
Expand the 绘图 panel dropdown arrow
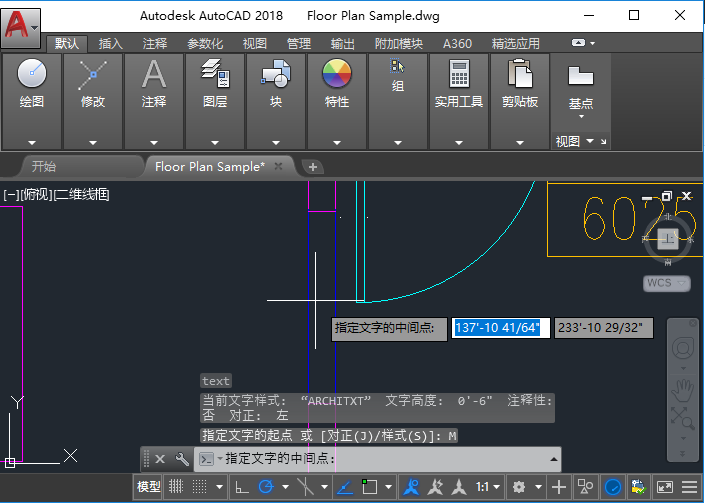coord(31,143)
